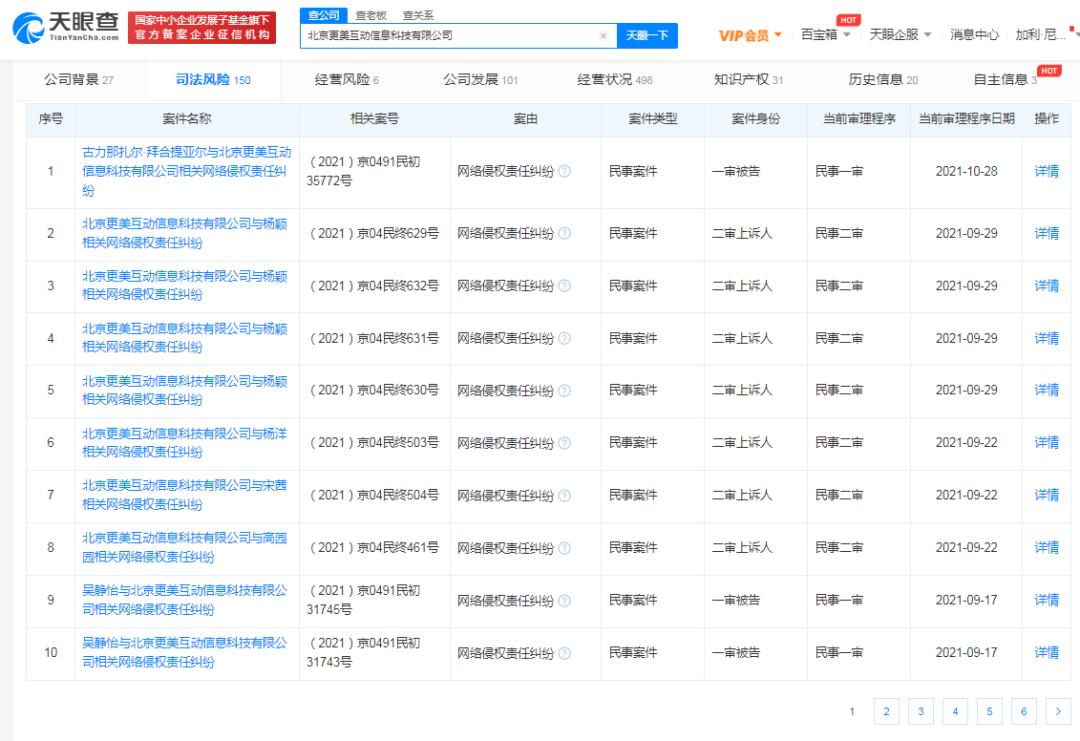
Task: Go to page 3 of results
Action: point(919,711)
